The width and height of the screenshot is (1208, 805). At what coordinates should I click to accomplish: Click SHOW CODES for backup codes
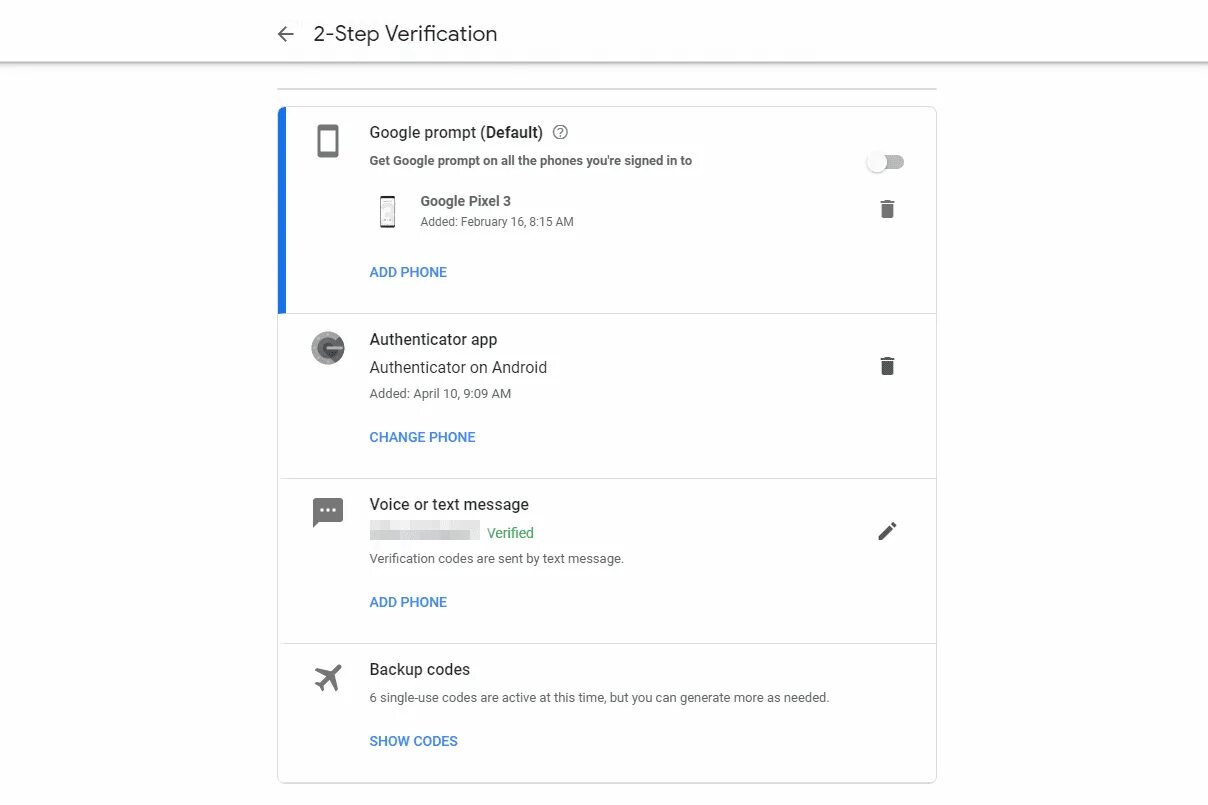tap(413, 741)
